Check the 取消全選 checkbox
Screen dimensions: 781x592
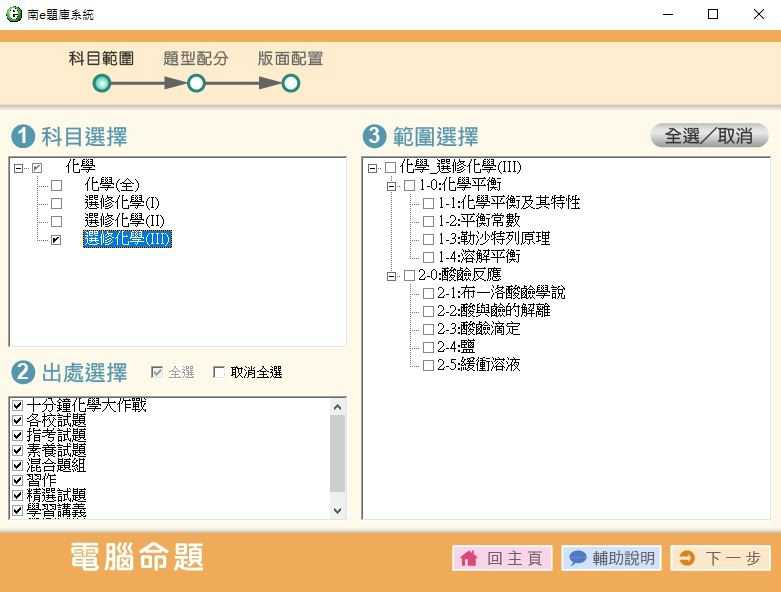[x=218, y=372]
